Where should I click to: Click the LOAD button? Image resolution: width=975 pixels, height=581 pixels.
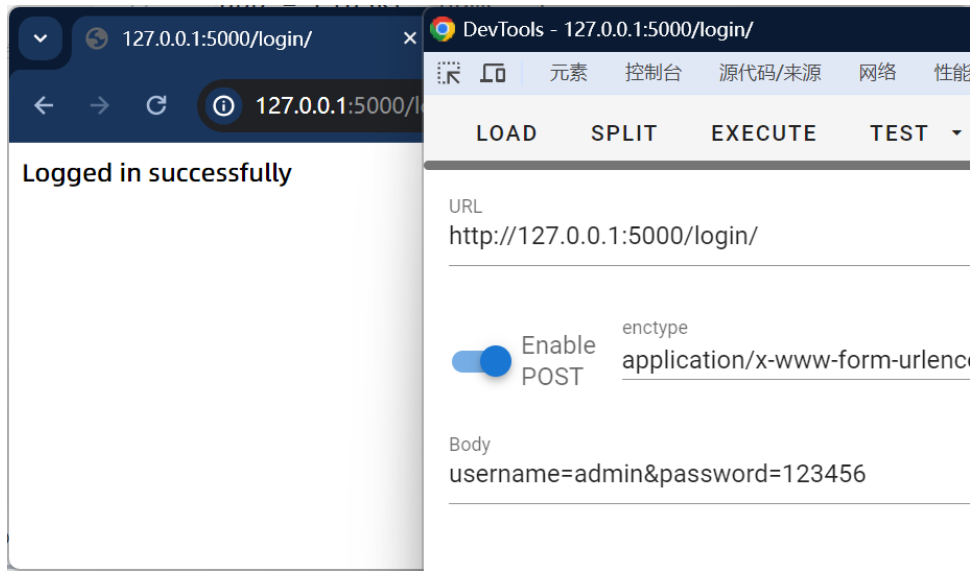click(x=506, y=133)
